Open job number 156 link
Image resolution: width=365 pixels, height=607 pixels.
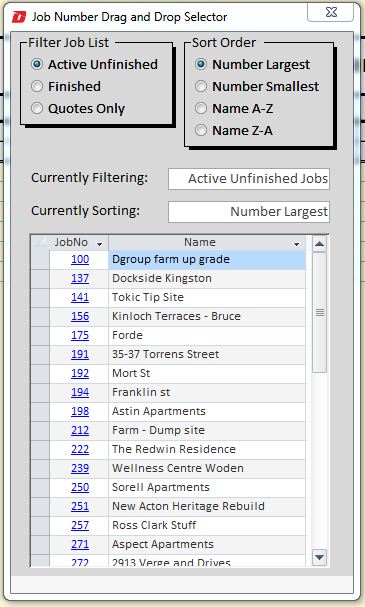(x=80, y=316)
